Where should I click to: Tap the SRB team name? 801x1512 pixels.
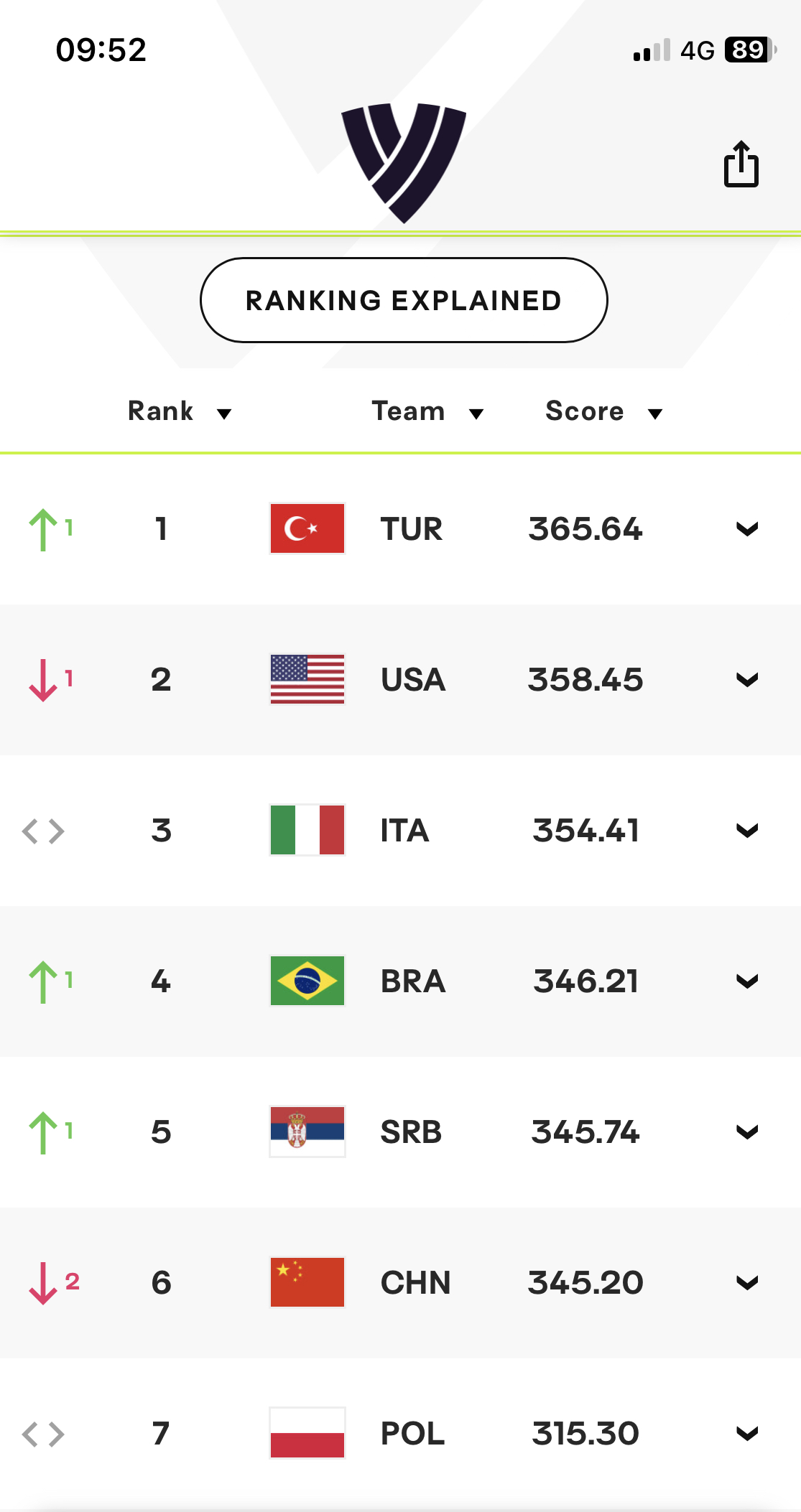point(411,1132)
